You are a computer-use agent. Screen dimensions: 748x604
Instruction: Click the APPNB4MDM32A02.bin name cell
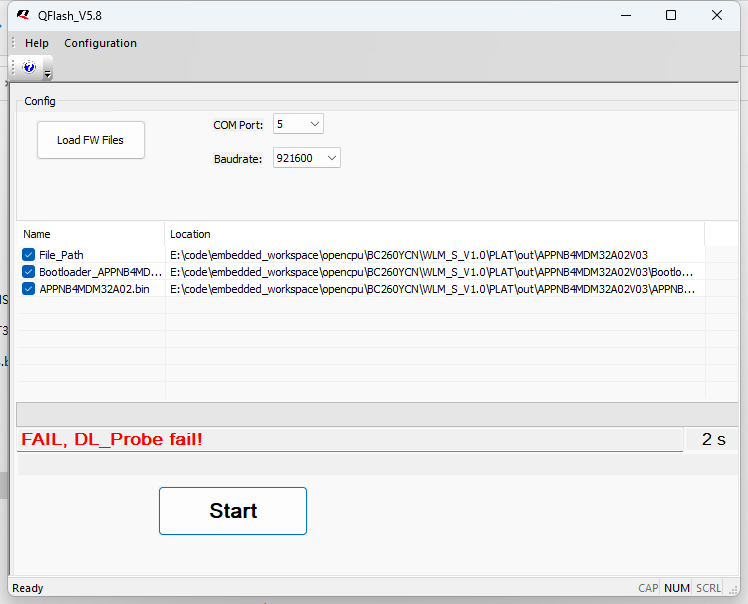point(94,289)
